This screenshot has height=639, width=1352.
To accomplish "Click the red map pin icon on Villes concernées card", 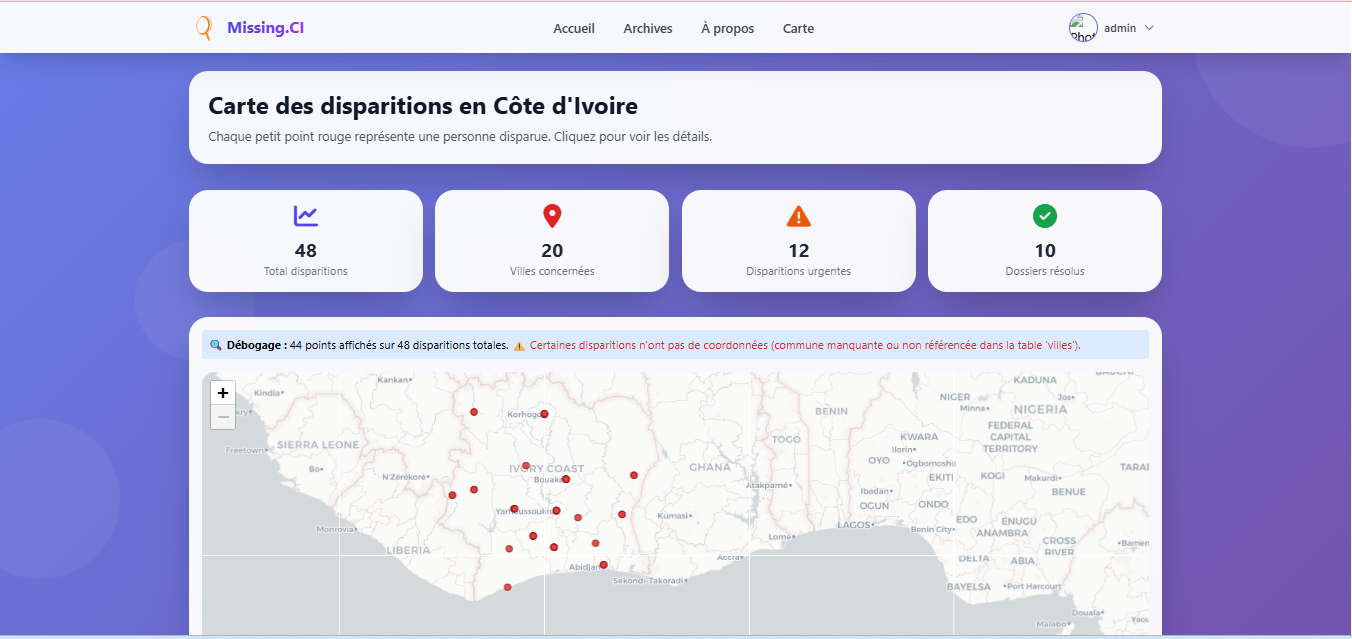I will point(552,215).
